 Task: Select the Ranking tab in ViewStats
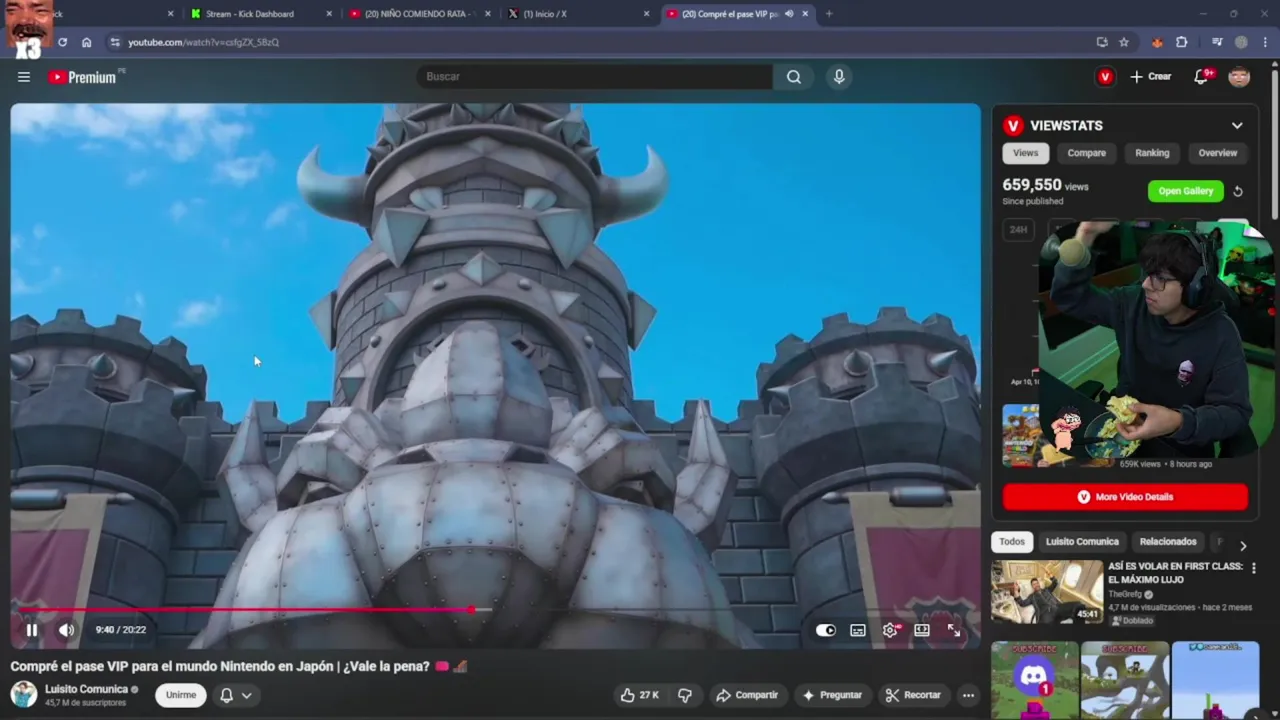(1152, 153)
